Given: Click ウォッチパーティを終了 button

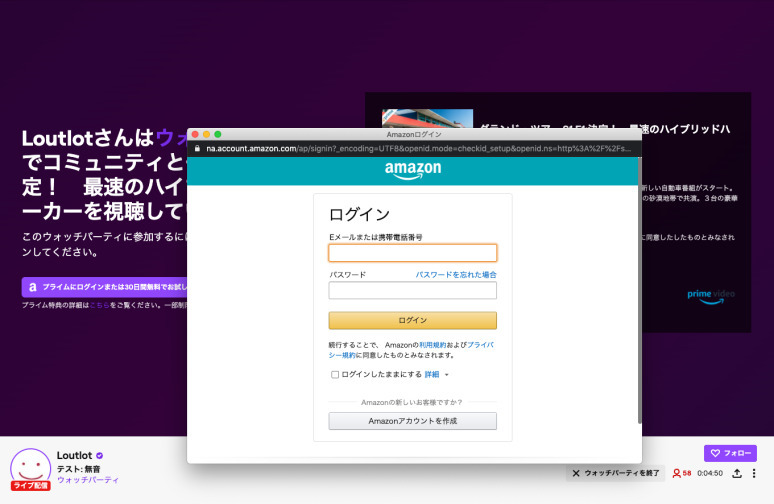Looking at the screenshot, I should (616, 473).
